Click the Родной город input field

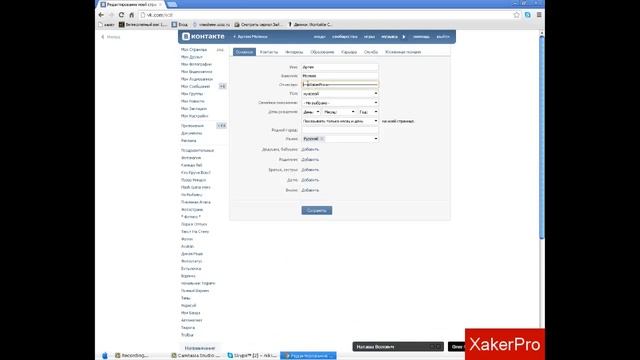point(340,130)
